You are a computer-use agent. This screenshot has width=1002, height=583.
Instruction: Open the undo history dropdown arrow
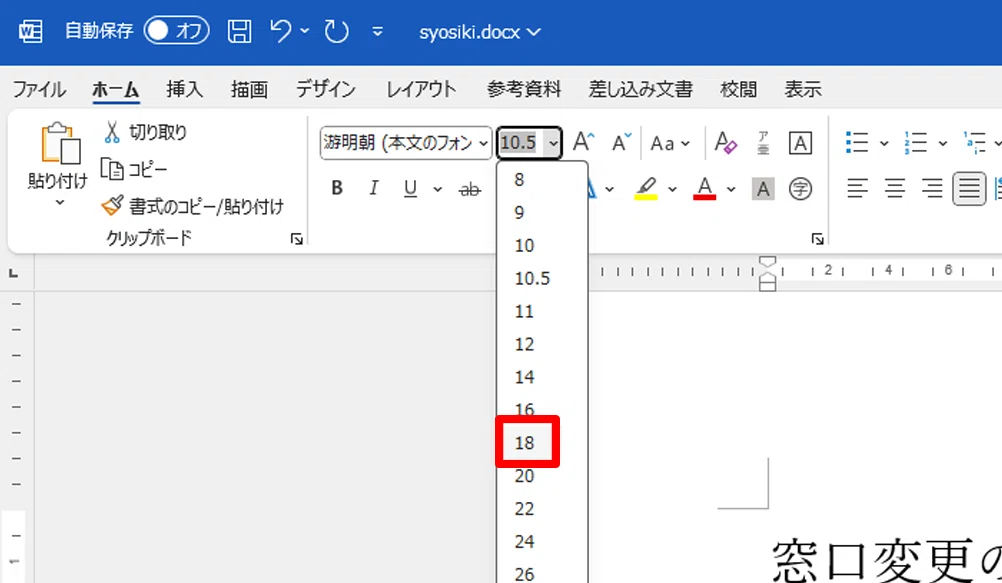click(305, 31)
